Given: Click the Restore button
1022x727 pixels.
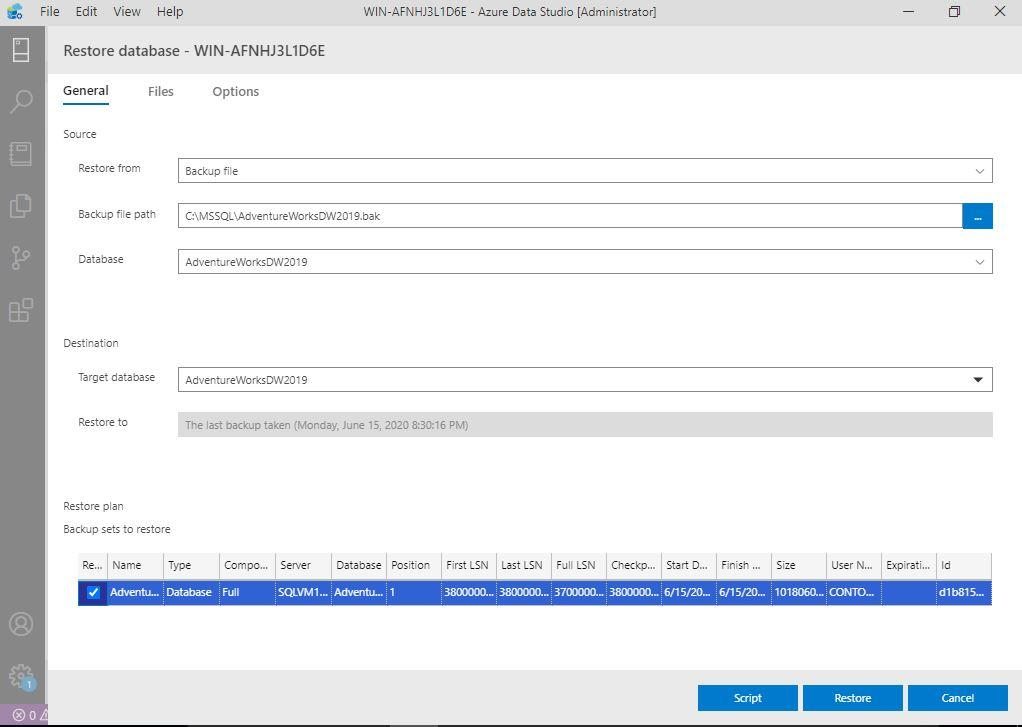Looking at the screenshot, I should [x=853, y=698].
